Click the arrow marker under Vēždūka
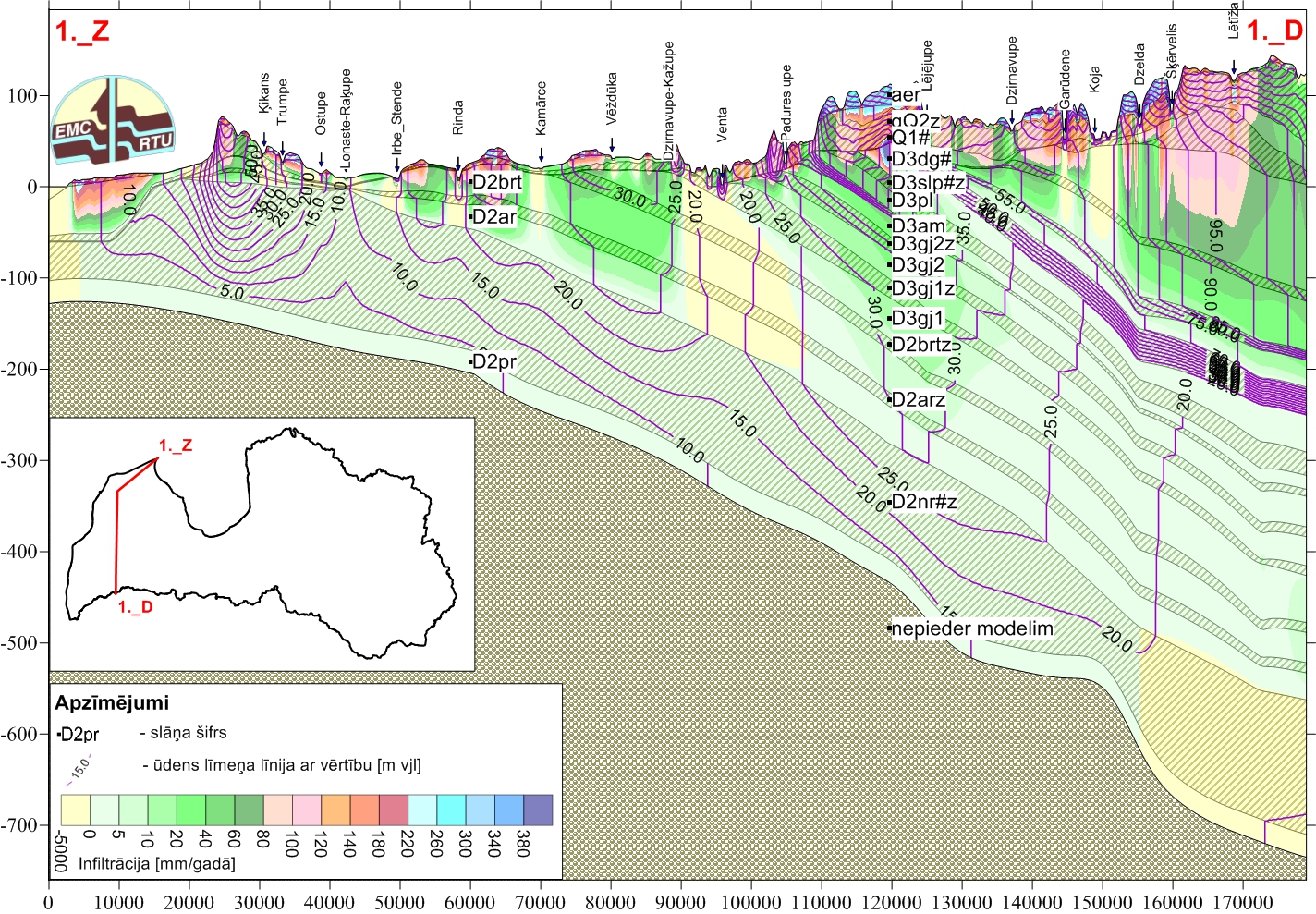 click(612, 145)
